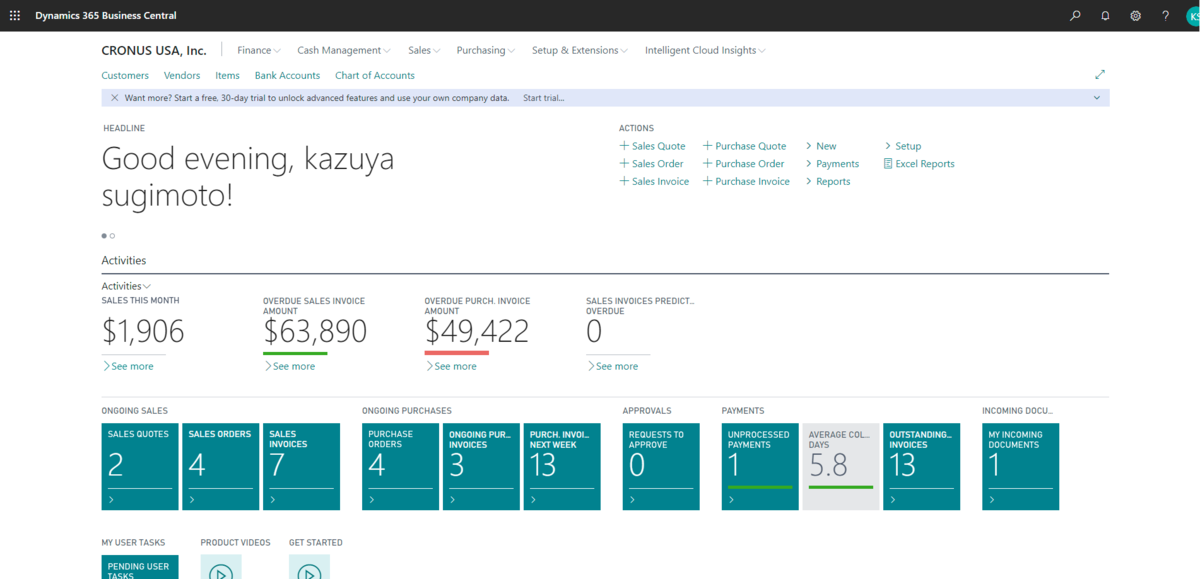Create a new Sales Quote
The height and width of the screenshot is (579, 1200).
(x=653, y=146)
